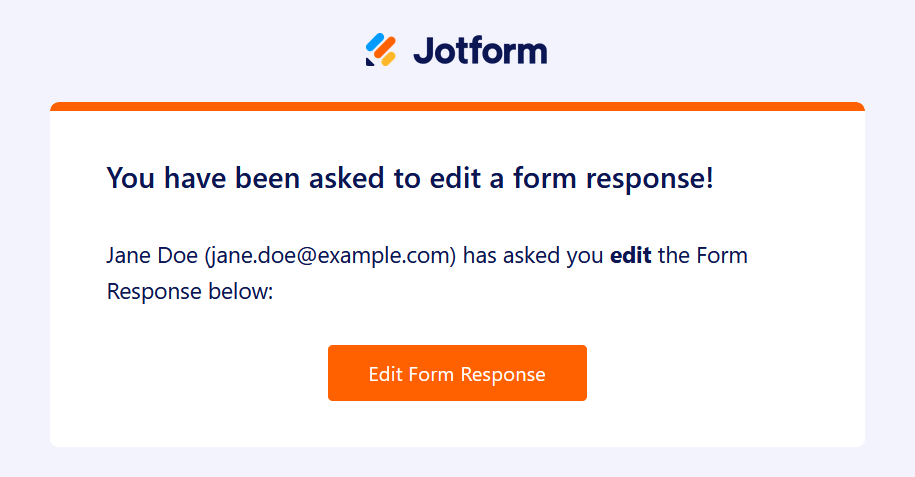Click the blue stripe of the Jotform logo
The height and width of the screenshot is (477, 915).
click(x=375, y=44)
